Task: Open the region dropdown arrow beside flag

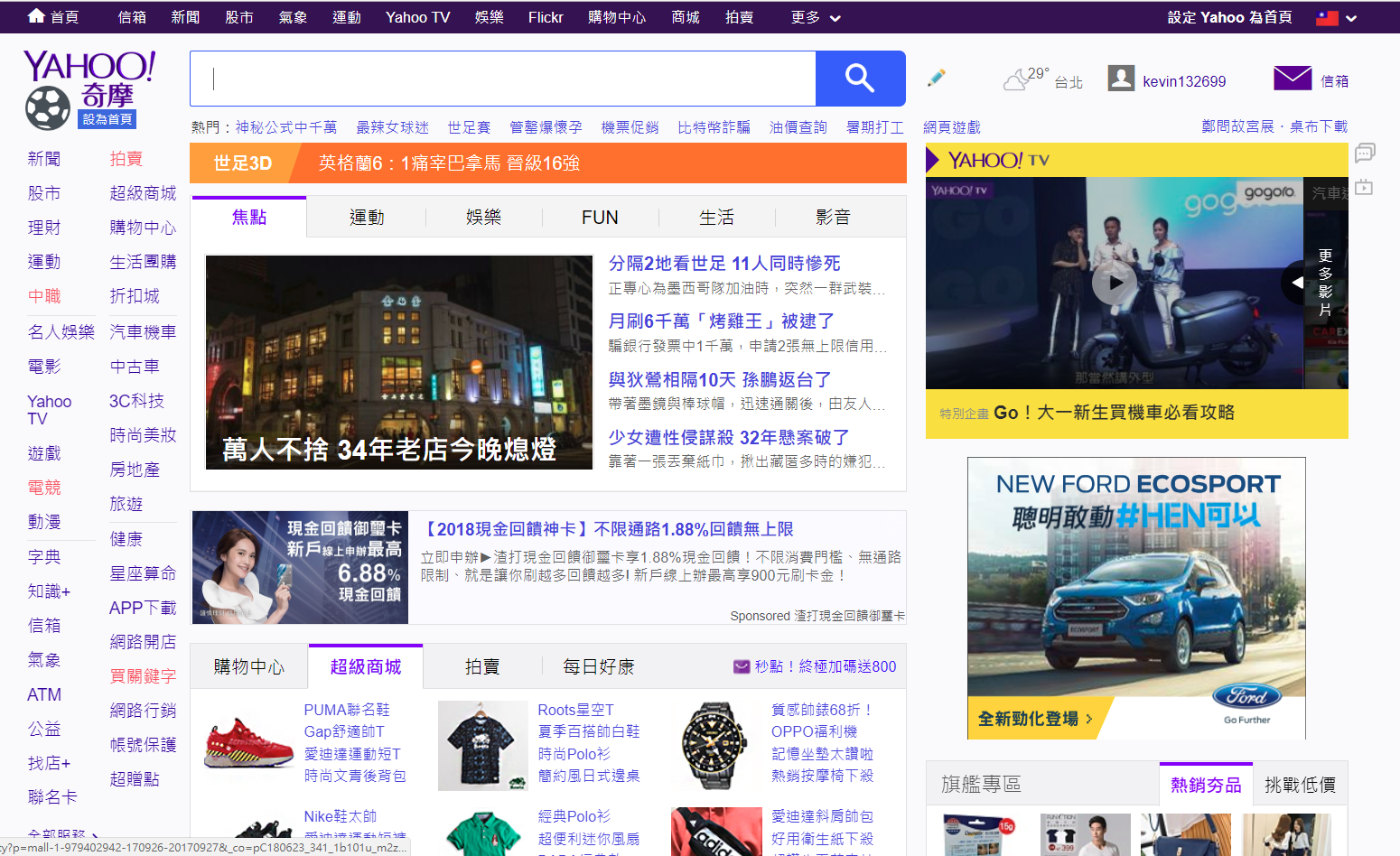Action: point(1351,18)
